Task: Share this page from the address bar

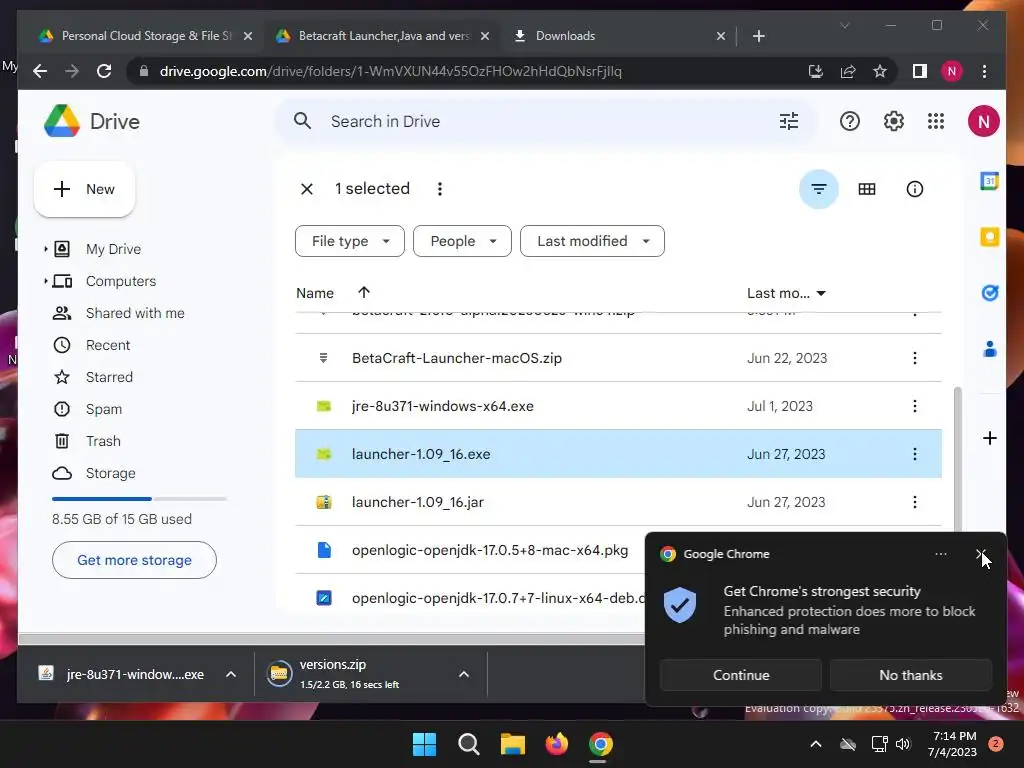Action: [848, 71]
